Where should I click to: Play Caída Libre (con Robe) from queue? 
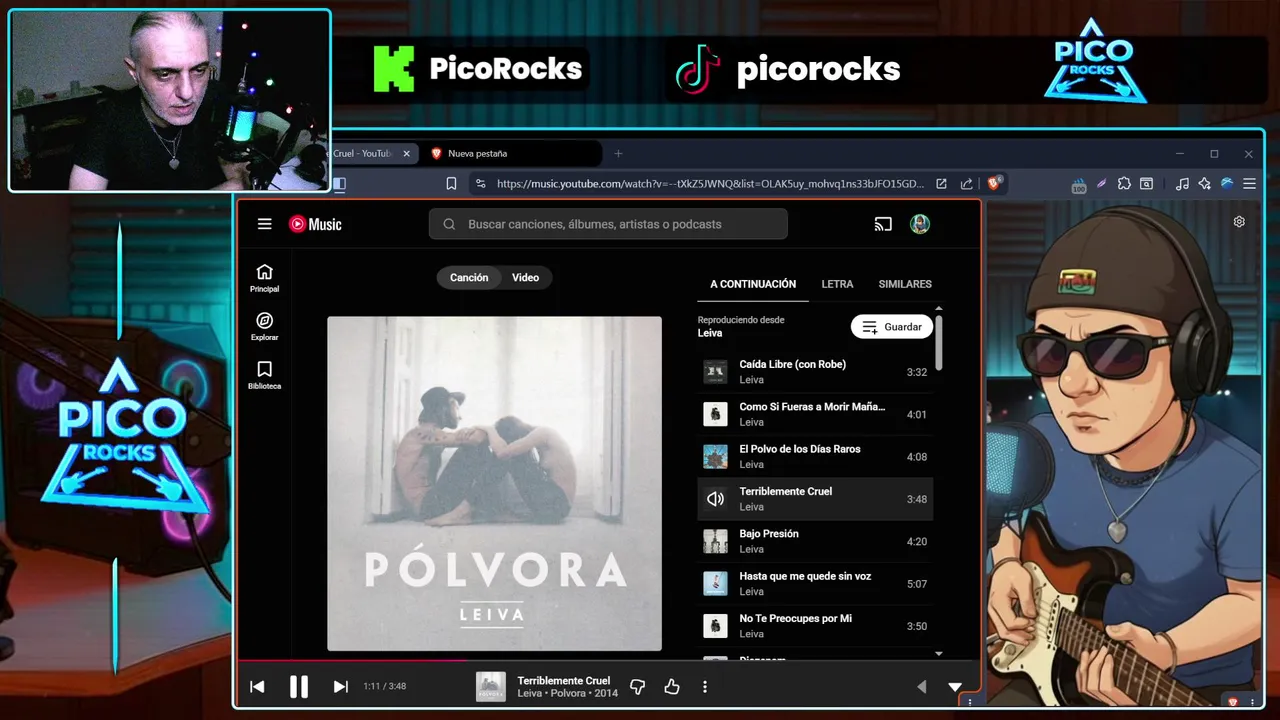tap(815, 372)
